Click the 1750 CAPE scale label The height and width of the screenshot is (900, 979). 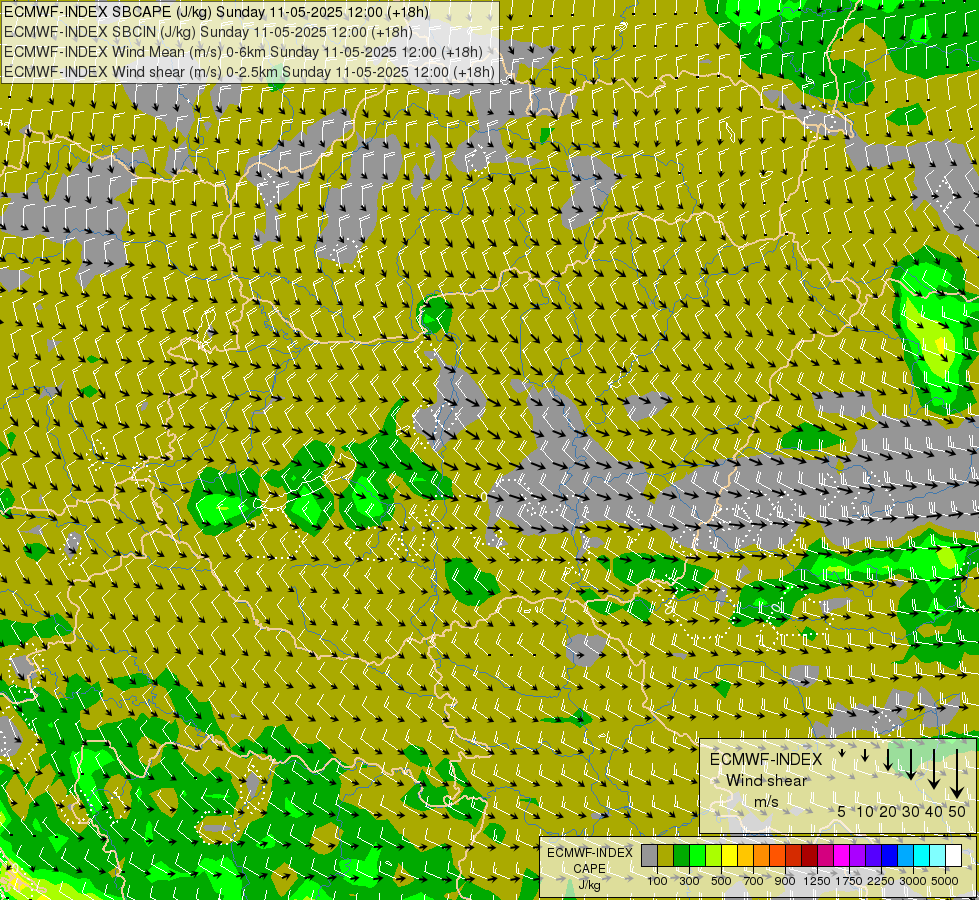point(849,881)
